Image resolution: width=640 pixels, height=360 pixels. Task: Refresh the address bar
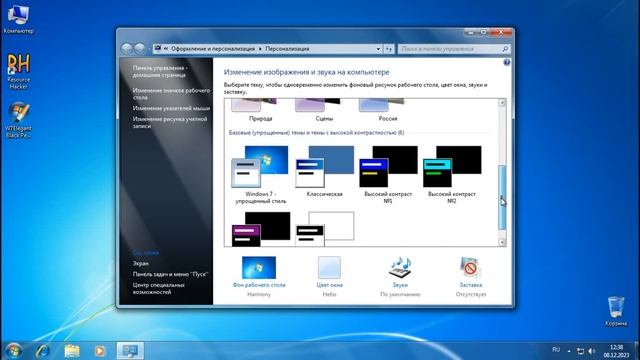click(389, 49)
